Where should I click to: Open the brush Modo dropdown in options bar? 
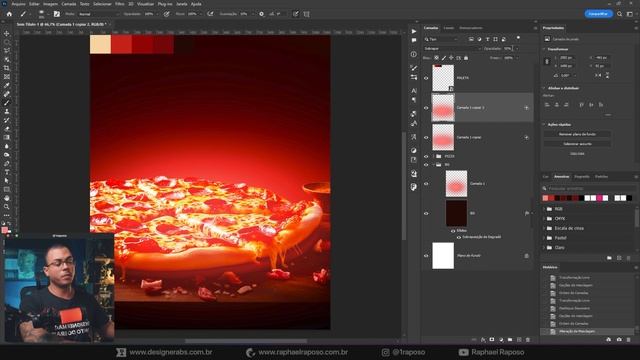pyautogui.click(x=99, y=14)
